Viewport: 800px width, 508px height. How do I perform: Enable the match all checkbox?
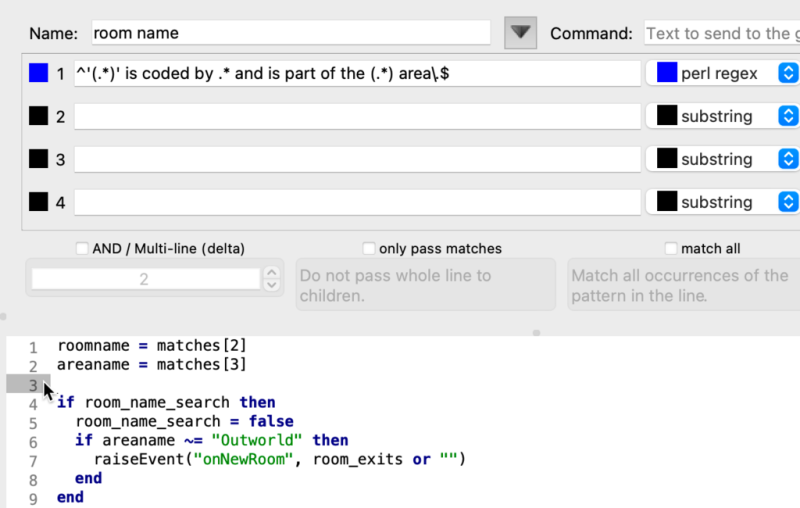tap(671, 248)
